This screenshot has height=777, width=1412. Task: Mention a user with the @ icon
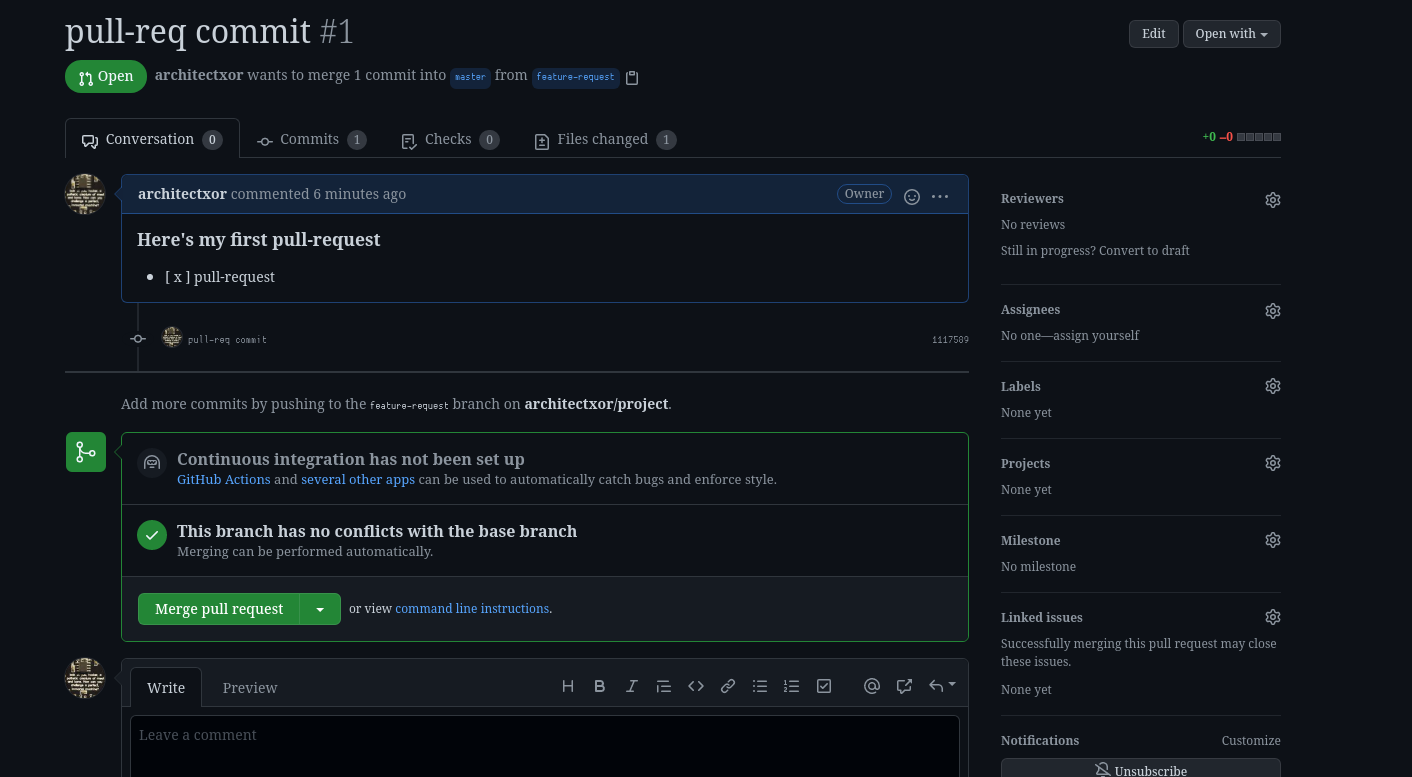[x=872, y=686]
